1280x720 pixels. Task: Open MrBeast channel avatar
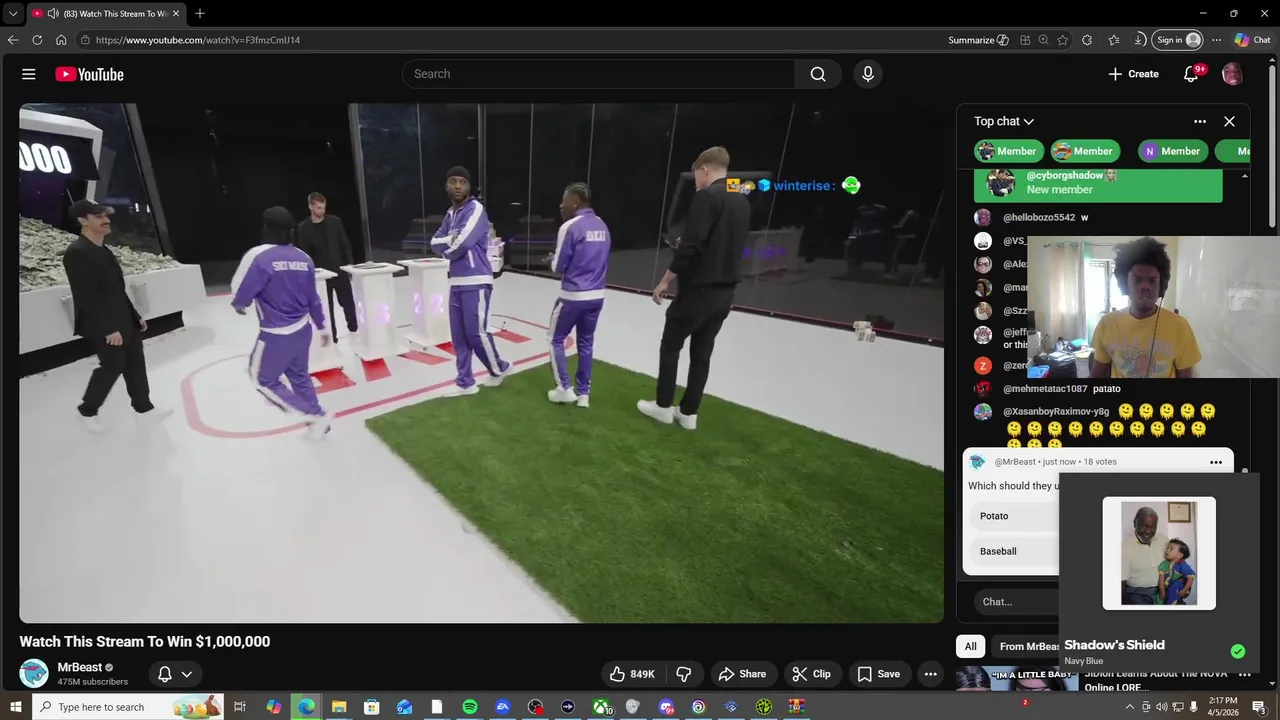point(34,673)
